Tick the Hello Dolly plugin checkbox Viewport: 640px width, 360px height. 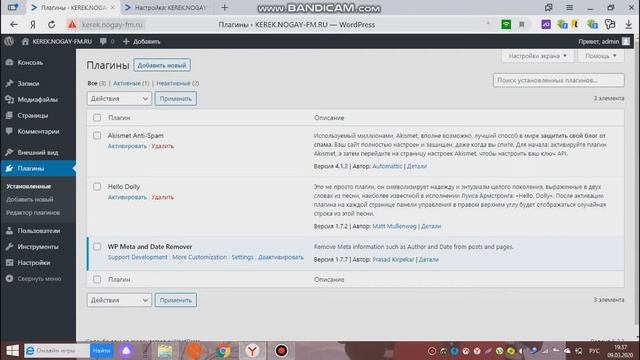[x=97, y=187]
